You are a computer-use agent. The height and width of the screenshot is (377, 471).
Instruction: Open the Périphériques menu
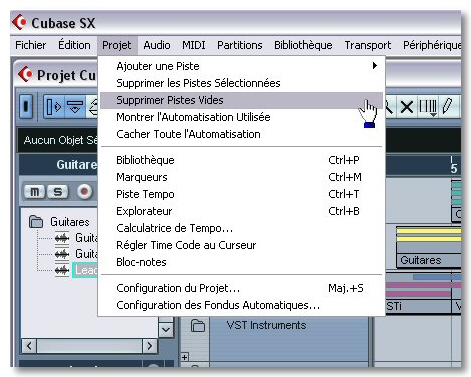pos(432,45)
